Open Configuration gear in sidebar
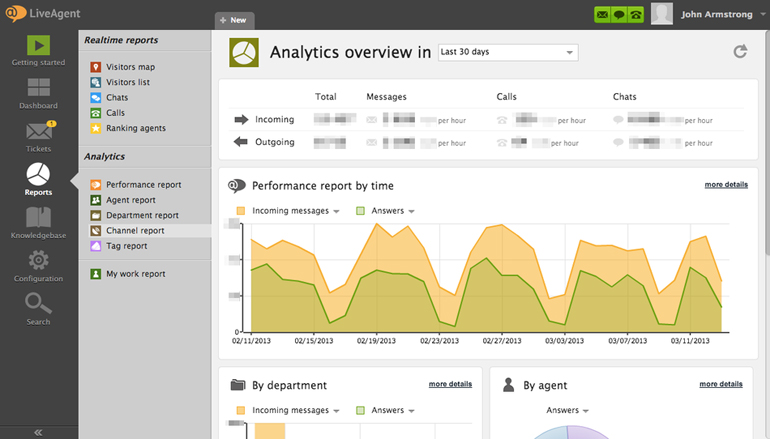 pos(38,266)
